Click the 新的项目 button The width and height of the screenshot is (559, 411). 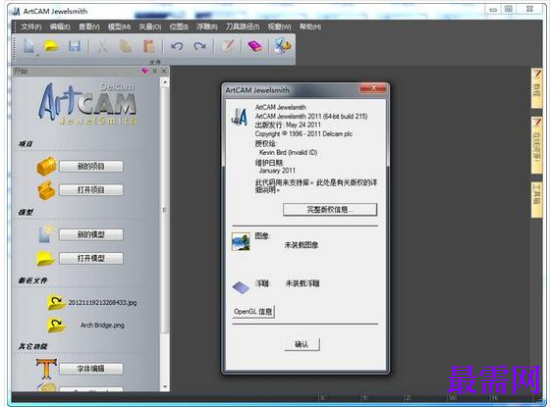[91, 166]
